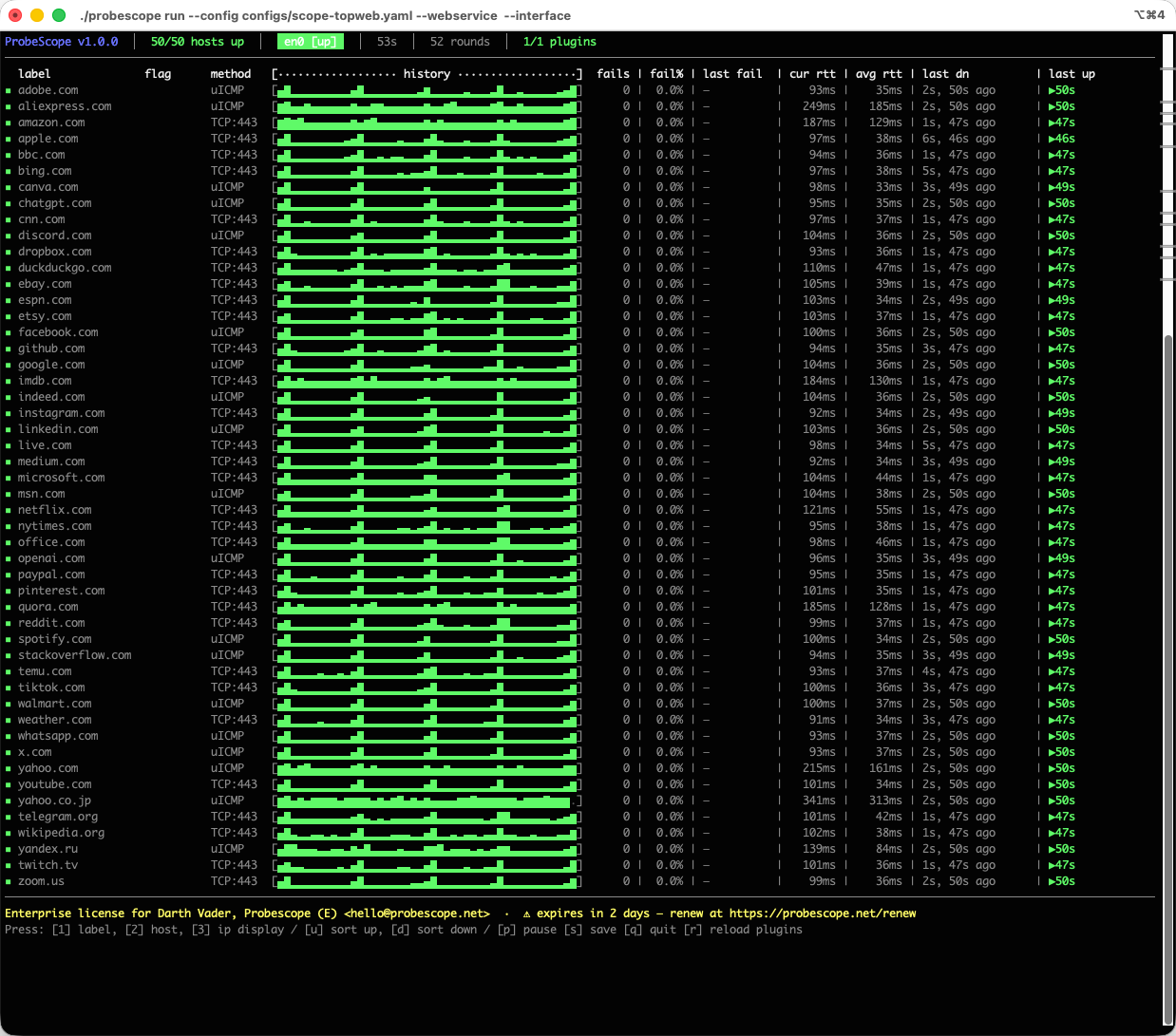
Task: Click the history sparkline for imdb.com
Action: click(x=427, y=381)
